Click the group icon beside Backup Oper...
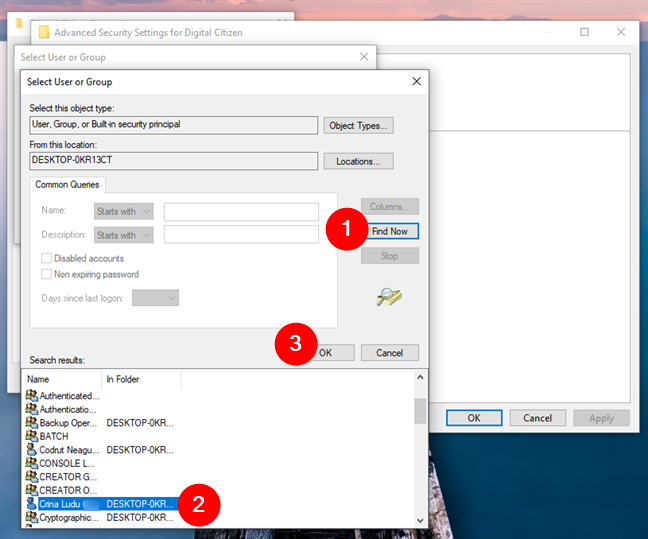 pyautogui.click(x=31, y=422)
